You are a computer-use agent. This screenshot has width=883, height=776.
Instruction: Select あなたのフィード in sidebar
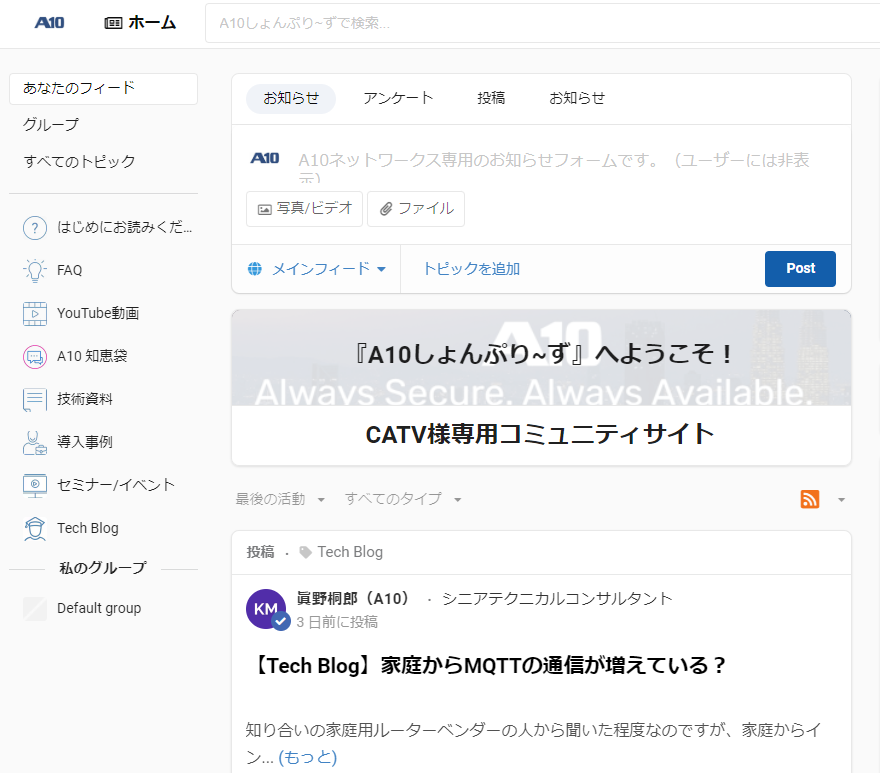coord(104,88)
